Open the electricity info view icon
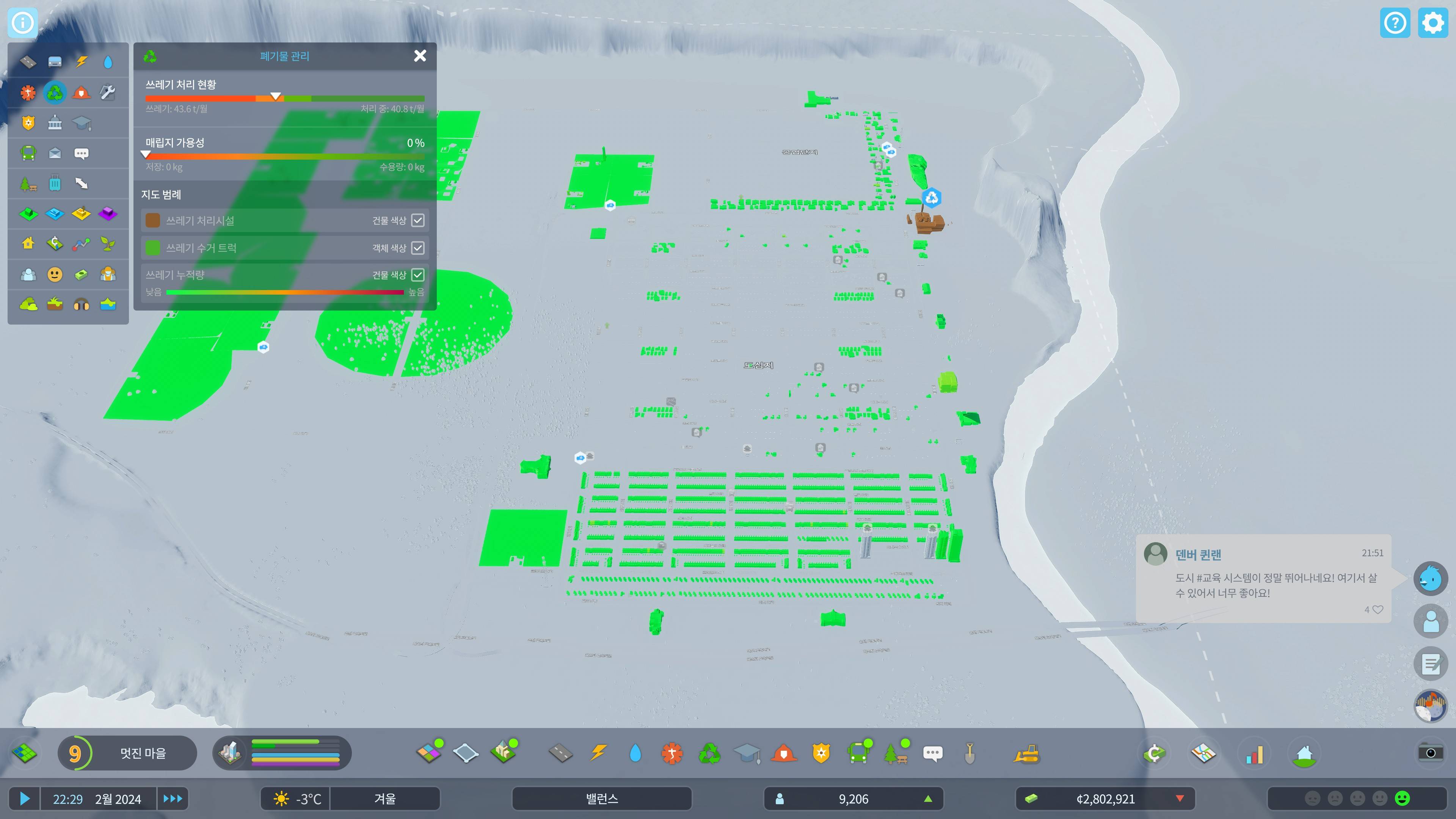1456x819 pixels. tap(82, 61)
